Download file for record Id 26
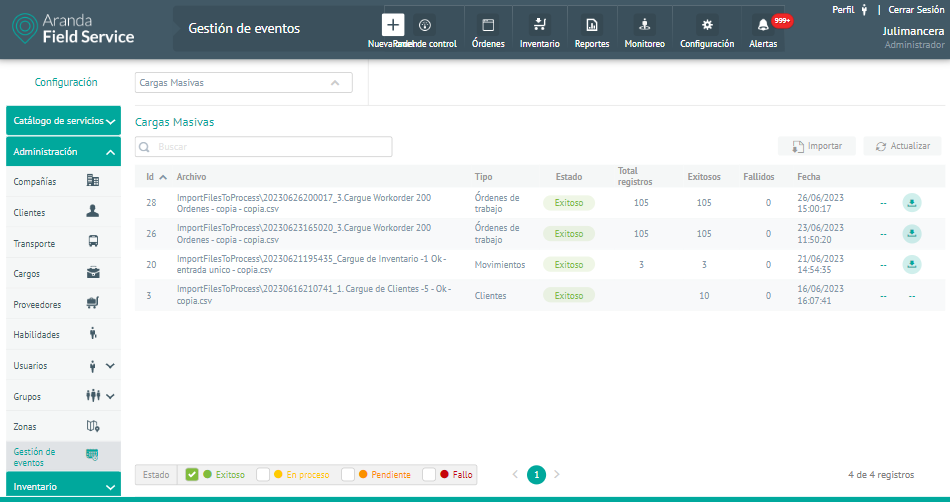The image size is (950, 502). point(912,234)
